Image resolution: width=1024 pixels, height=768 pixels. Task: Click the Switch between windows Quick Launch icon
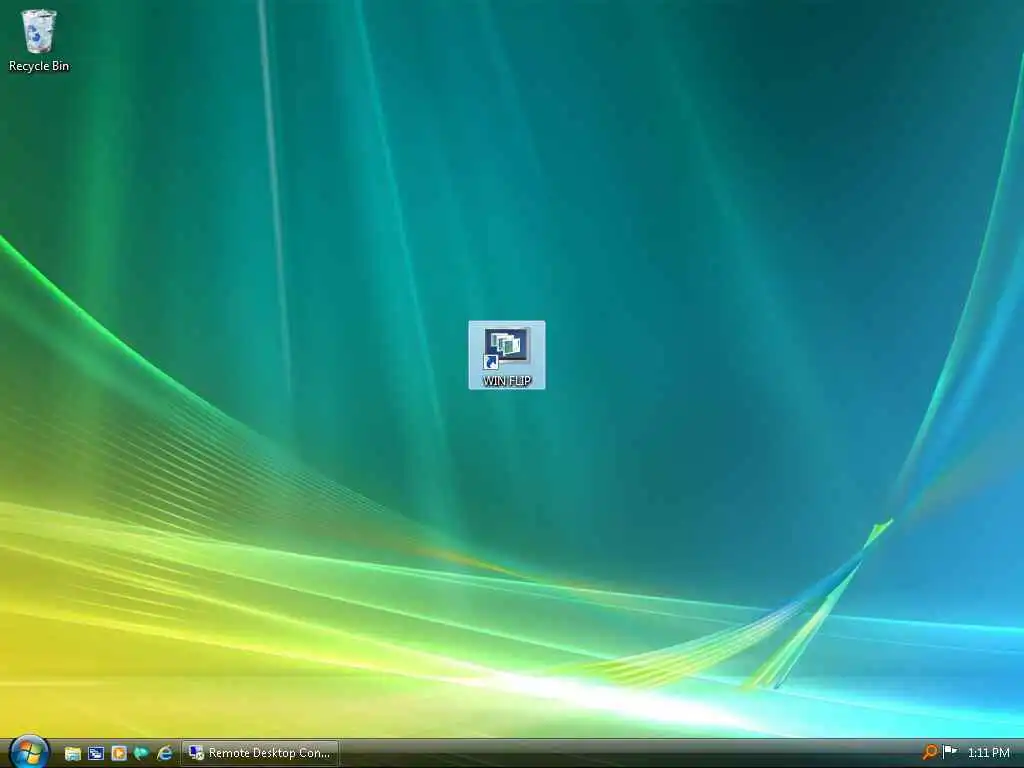coord(95,753)
